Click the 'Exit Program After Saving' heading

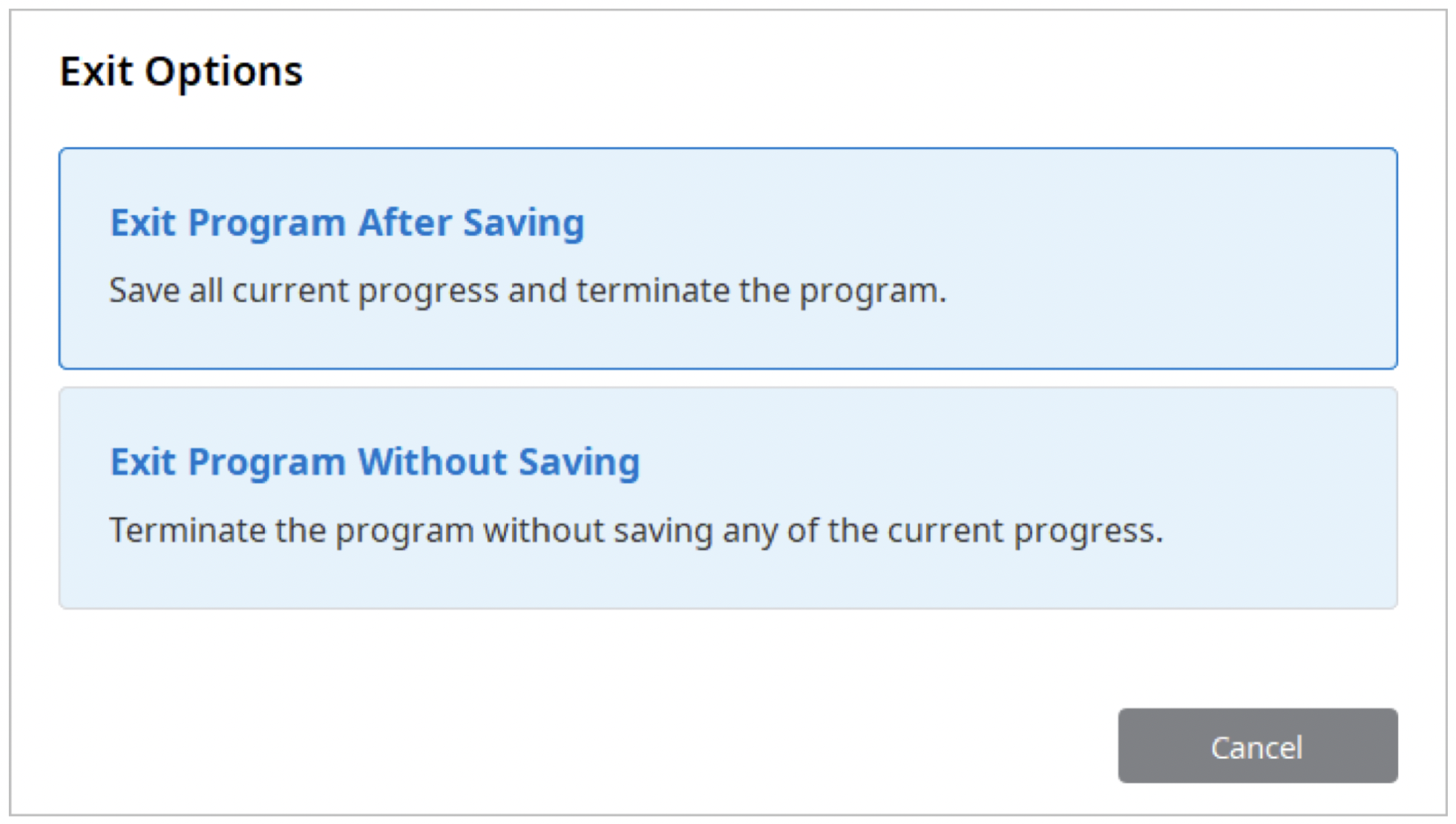(347, 223)
